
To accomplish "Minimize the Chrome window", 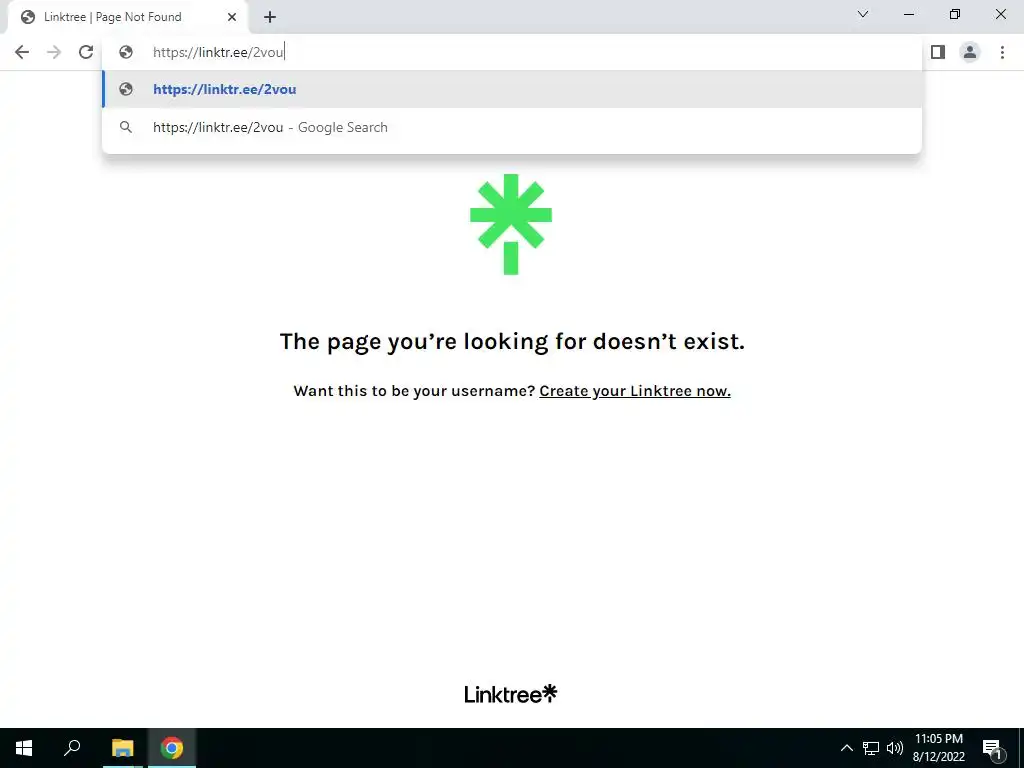I will click(x=909, y=14).
